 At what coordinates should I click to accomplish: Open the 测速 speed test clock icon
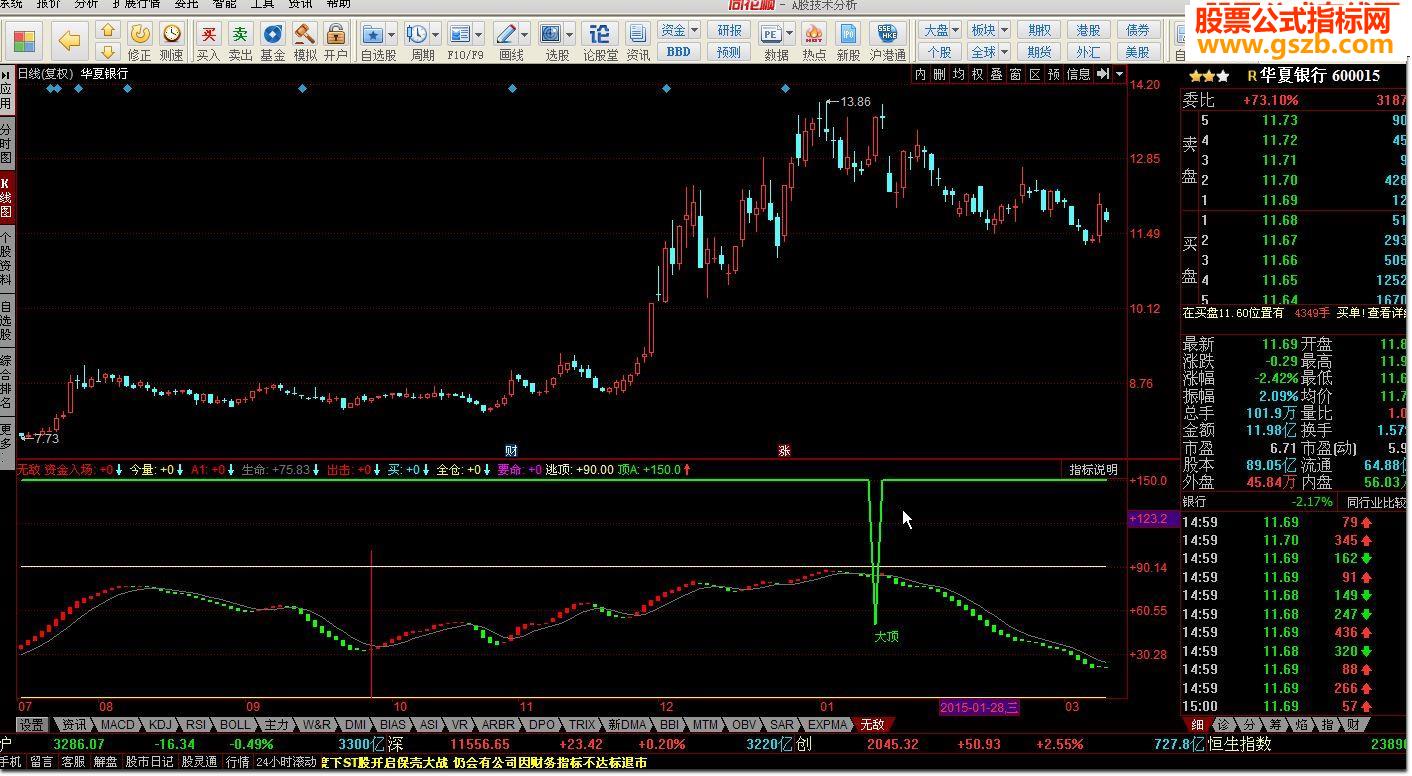tap(172, 42)
